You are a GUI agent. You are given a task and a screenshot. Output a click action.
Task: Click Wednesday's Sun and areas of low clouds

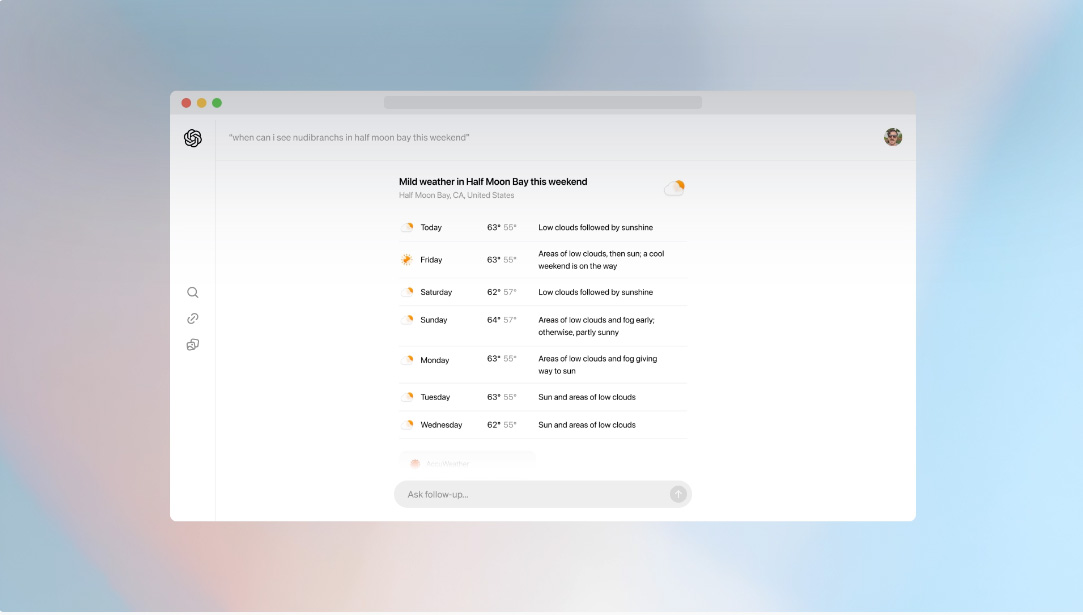click(x=587, y=425)
